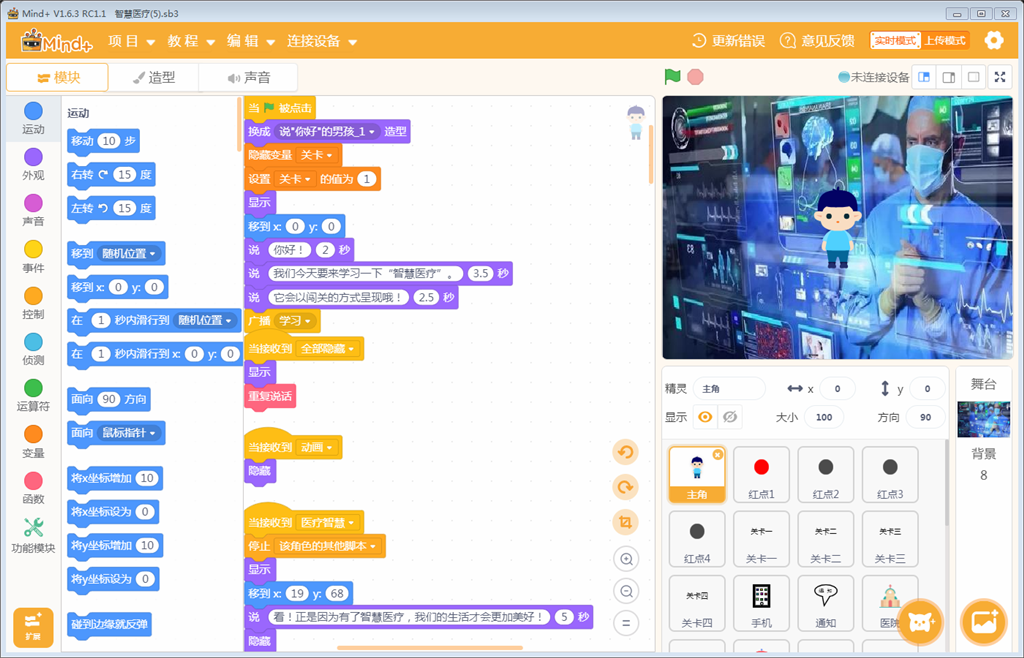The image size is (1024, 658).
Task: Show sprite with the eye icon
Action: point(705,417)
